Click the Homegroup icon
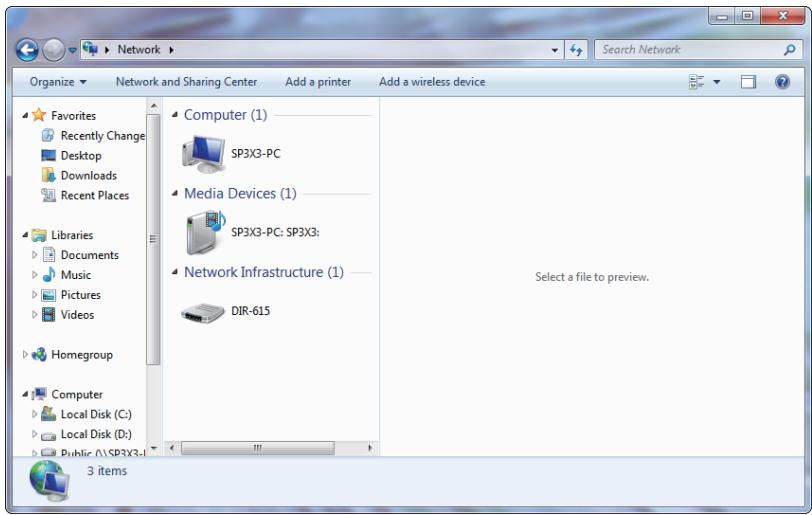Viewport: 812px width, 515px height. point(39,354)
